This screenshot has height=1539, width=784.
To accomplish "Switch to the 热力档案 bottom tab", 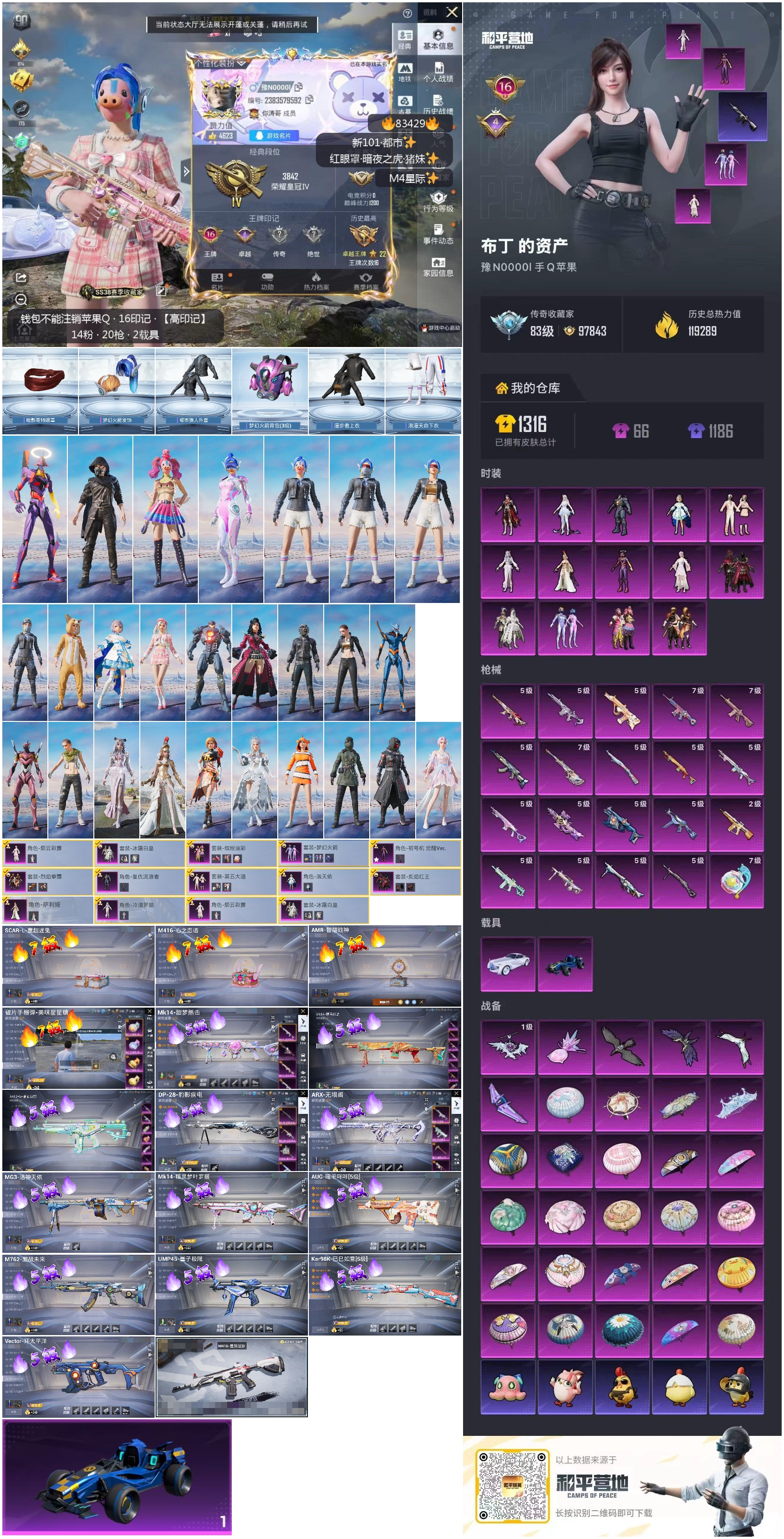I will click(x=316, y=282).
